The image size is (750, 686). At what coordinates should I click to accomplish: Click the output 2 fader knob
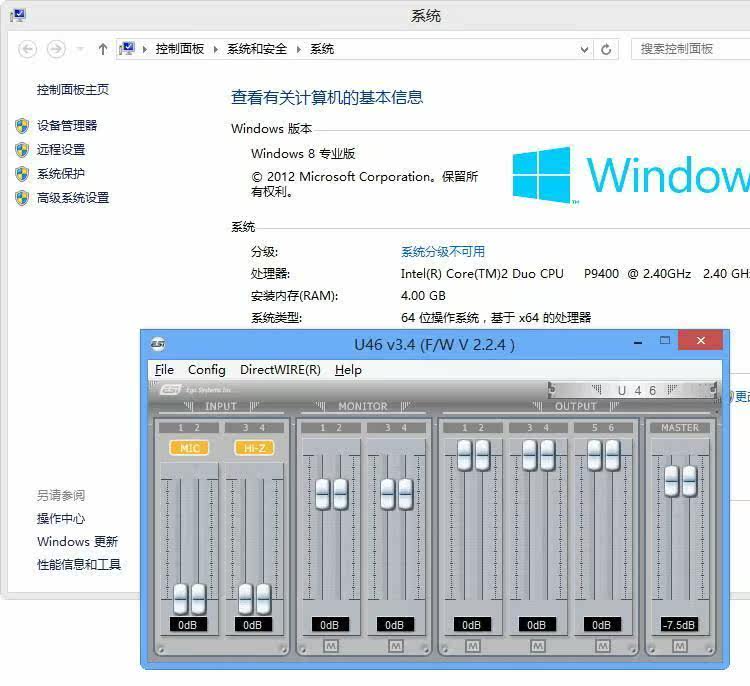click(483, 455)
